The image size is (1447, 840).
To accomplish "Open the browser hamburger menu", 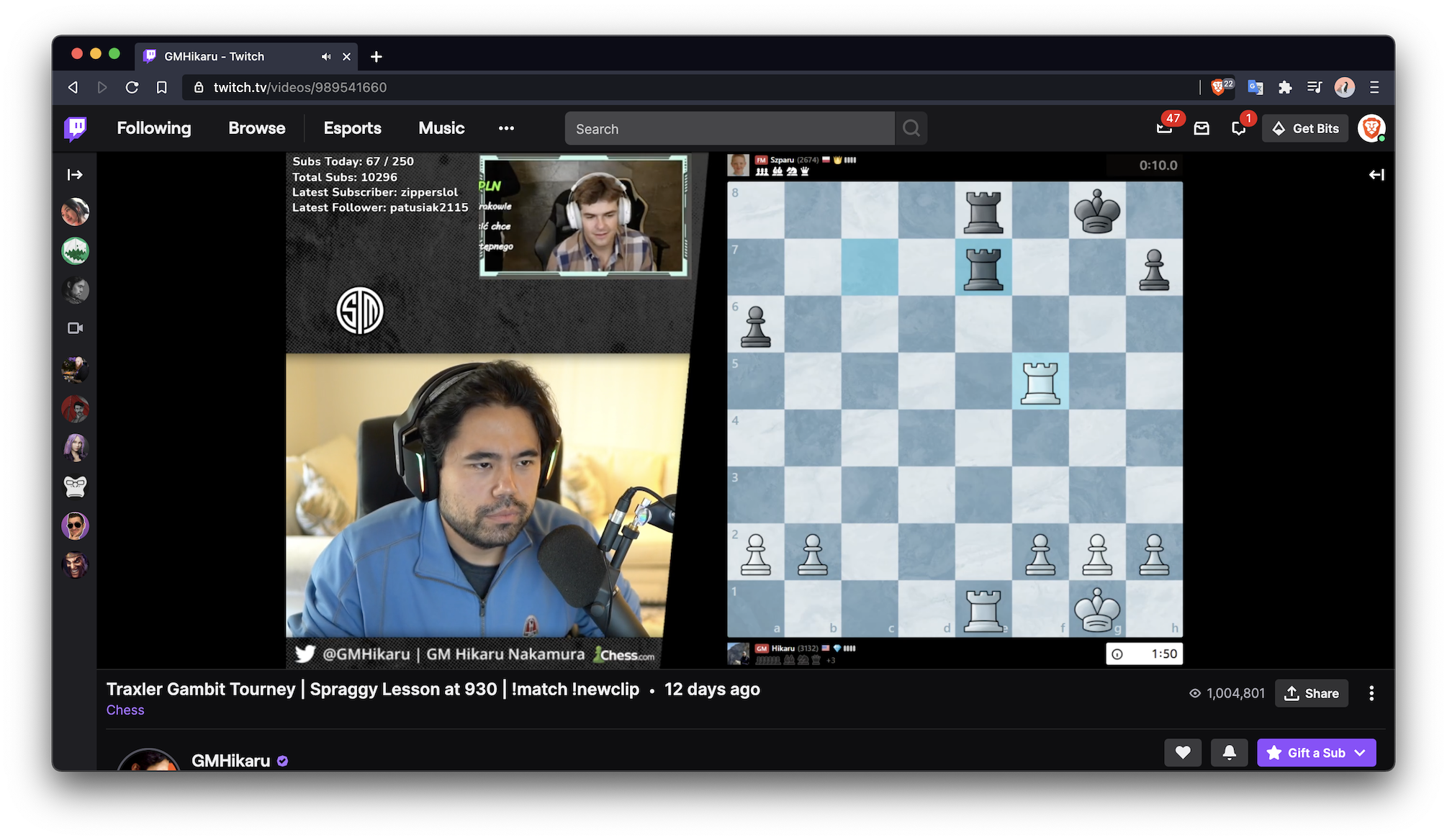I will pos(1374,87).
